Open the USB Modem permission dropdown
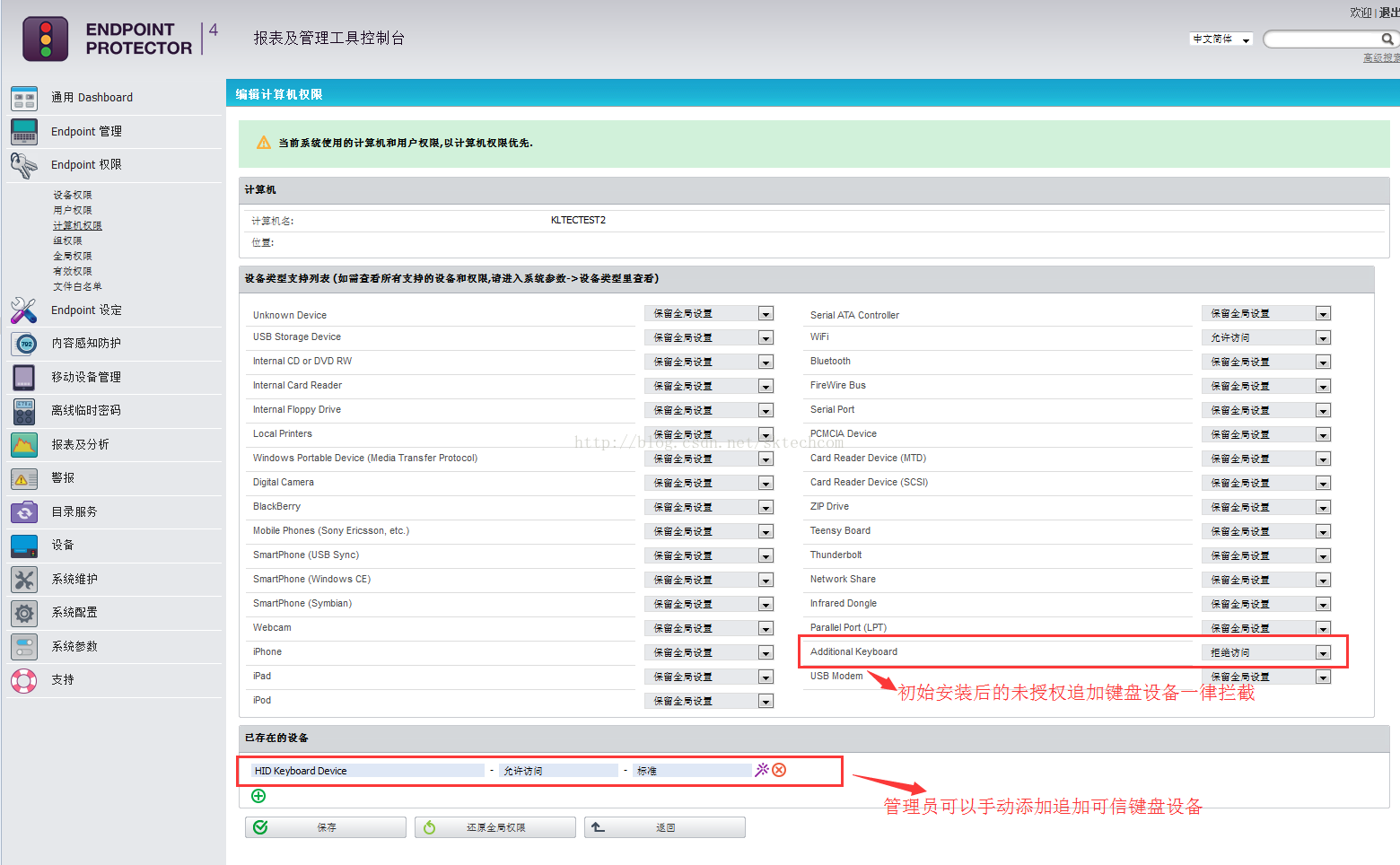 (1266, 677)
